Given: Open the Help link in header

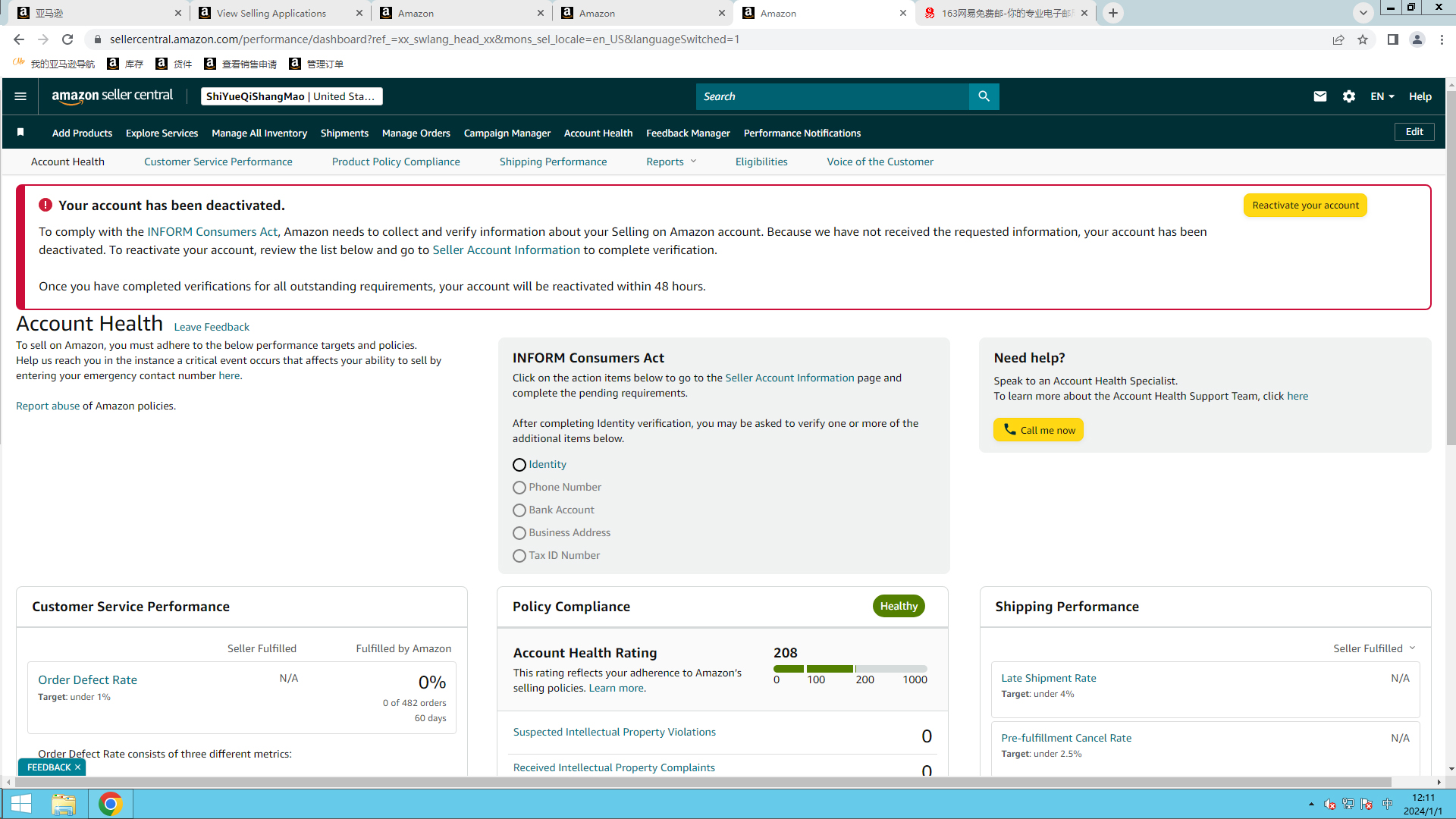Looking at the screenshot, I should click(1420, 96).
